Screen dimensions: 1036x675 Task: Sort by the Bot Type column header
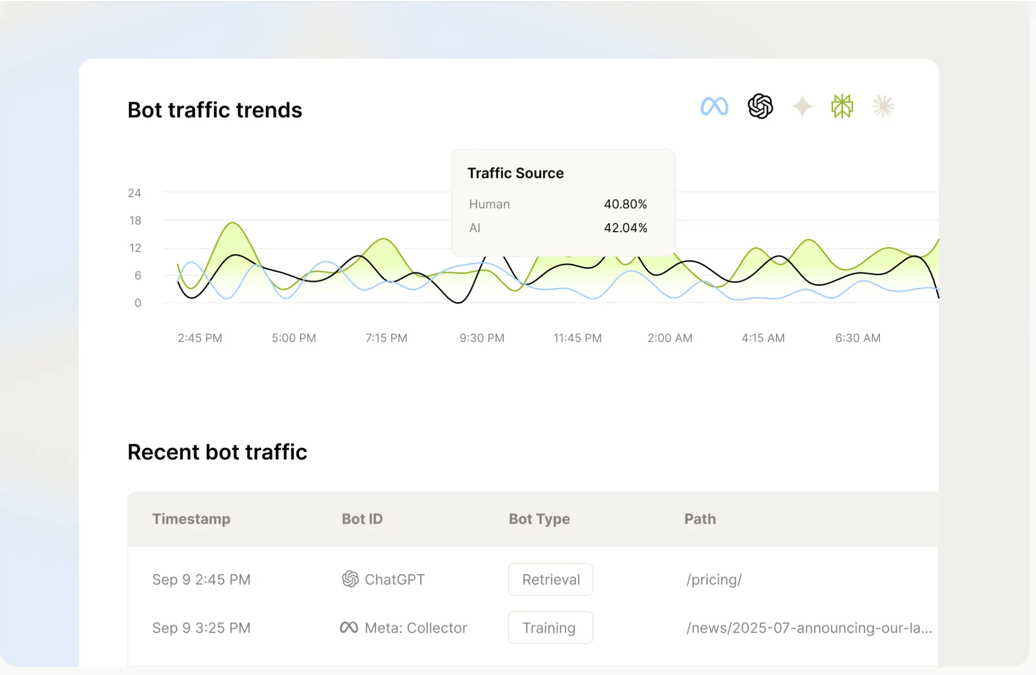(539, 519)
